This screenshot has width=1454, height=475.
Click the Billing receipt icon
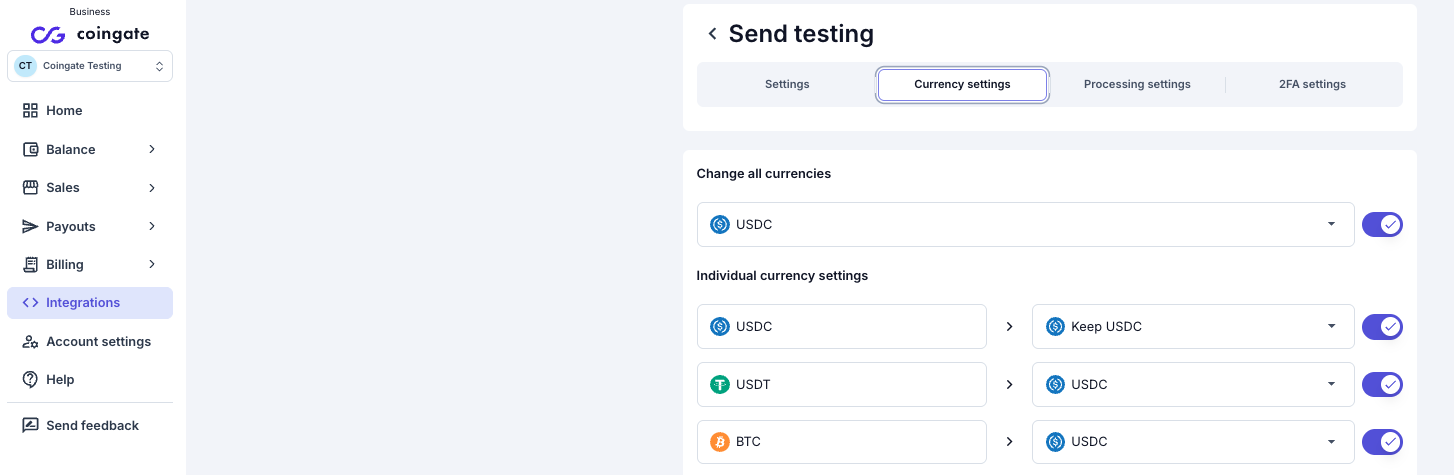click(30, 265)
